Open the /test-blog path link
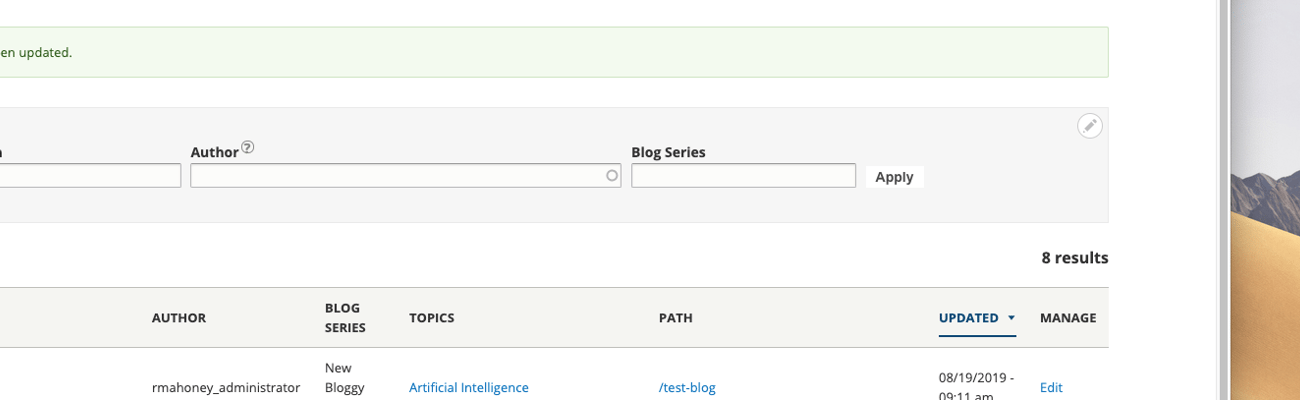1300x400 pixels. [x=687, y=388]
